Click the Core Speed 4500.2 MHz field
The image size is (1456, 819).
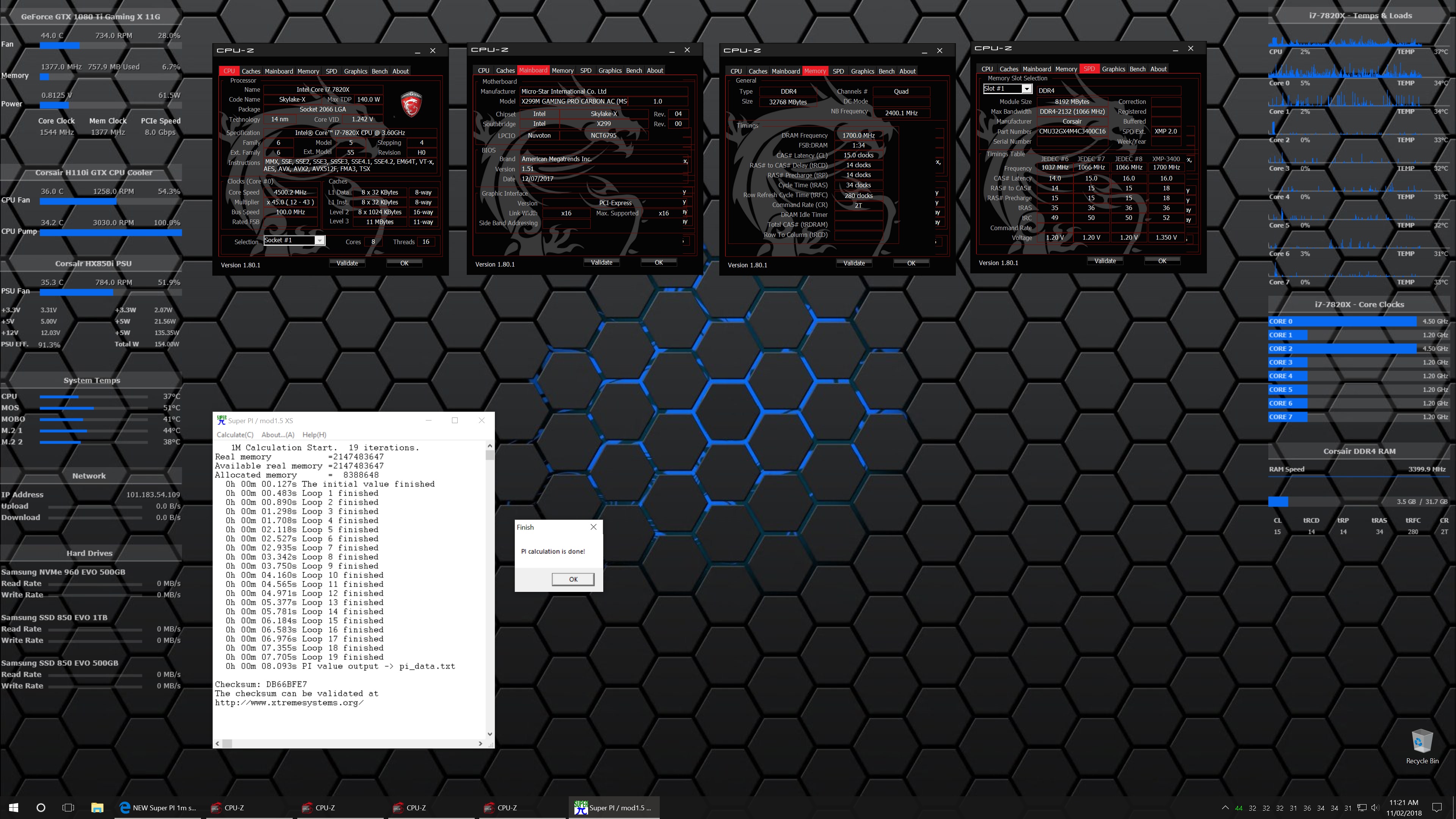pos(290,192)
